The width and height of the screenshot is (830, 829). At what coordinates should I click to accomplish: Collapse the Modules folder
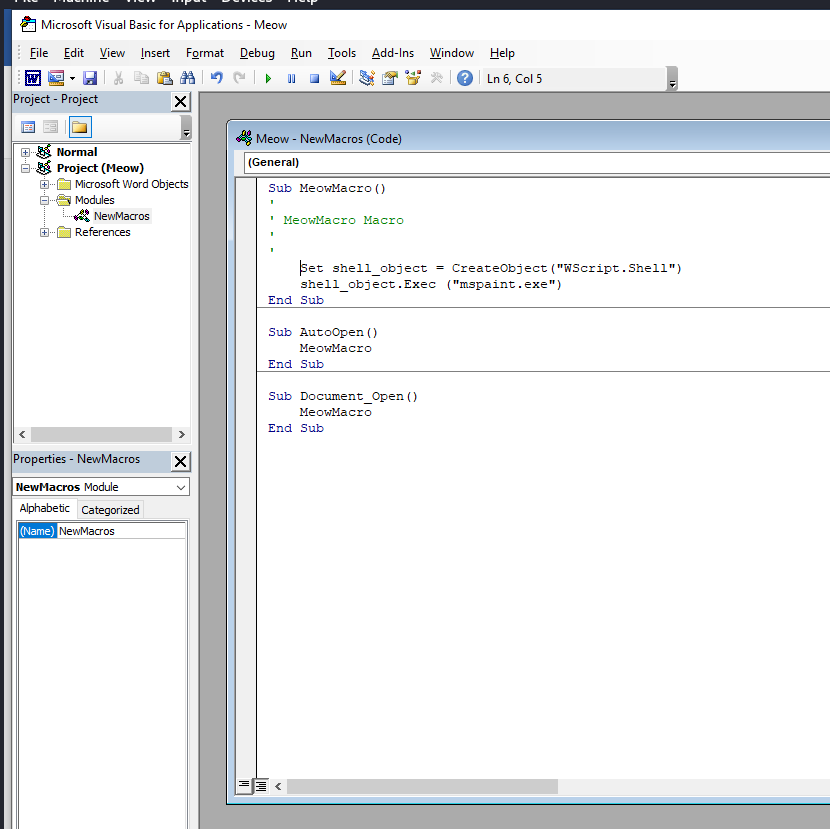pos(44,200)
